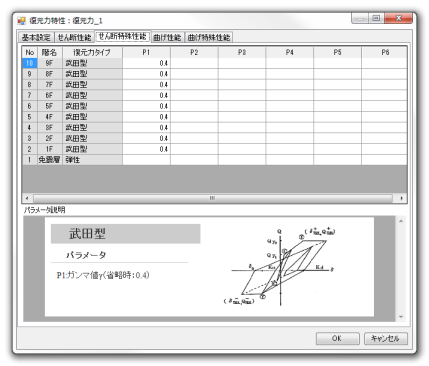The image size is (429, 366).
Task: Switch to the 基本設定 tab
Action: coord(36,37)
